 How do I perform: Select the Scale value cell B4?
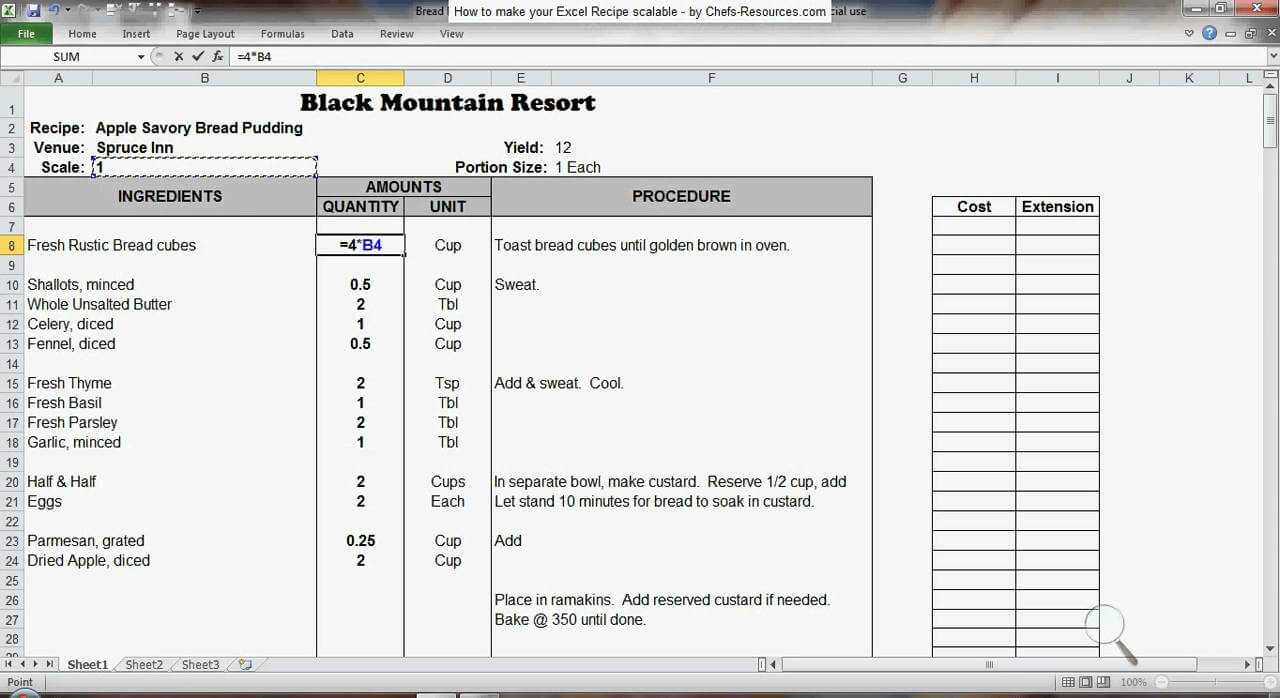[x=204, y=168]
